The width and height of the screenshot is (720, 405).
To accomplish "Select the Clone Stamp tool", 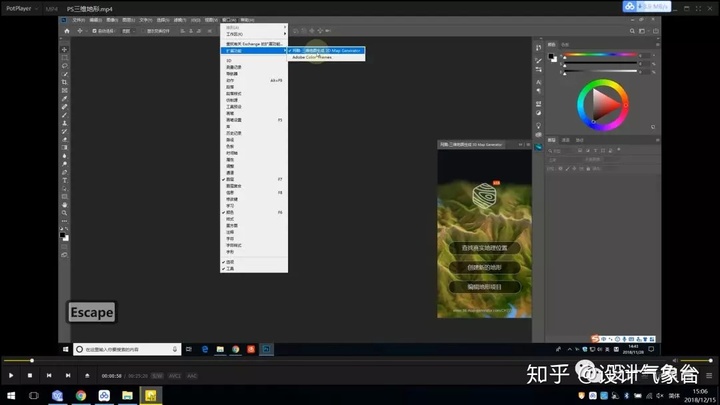I will pyautogui.click(x=64, y=123).
